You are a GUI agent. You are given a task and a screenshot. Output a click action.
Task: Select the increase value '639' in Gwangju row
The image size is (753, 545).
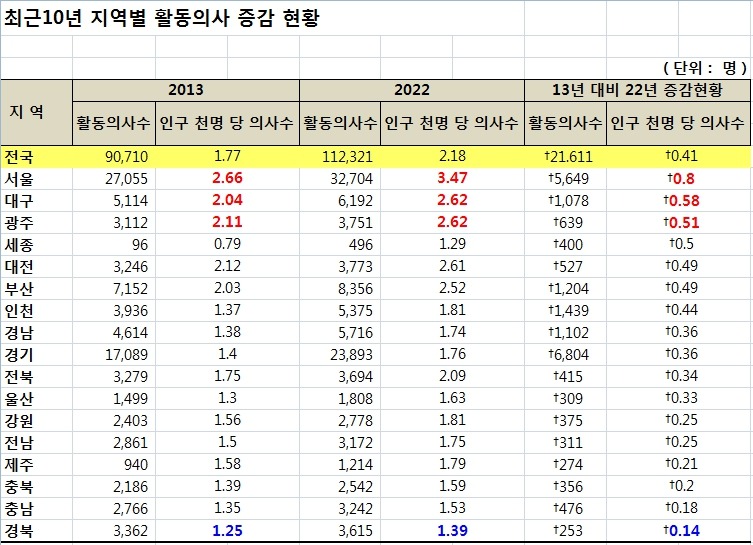[x=569, y=223]
